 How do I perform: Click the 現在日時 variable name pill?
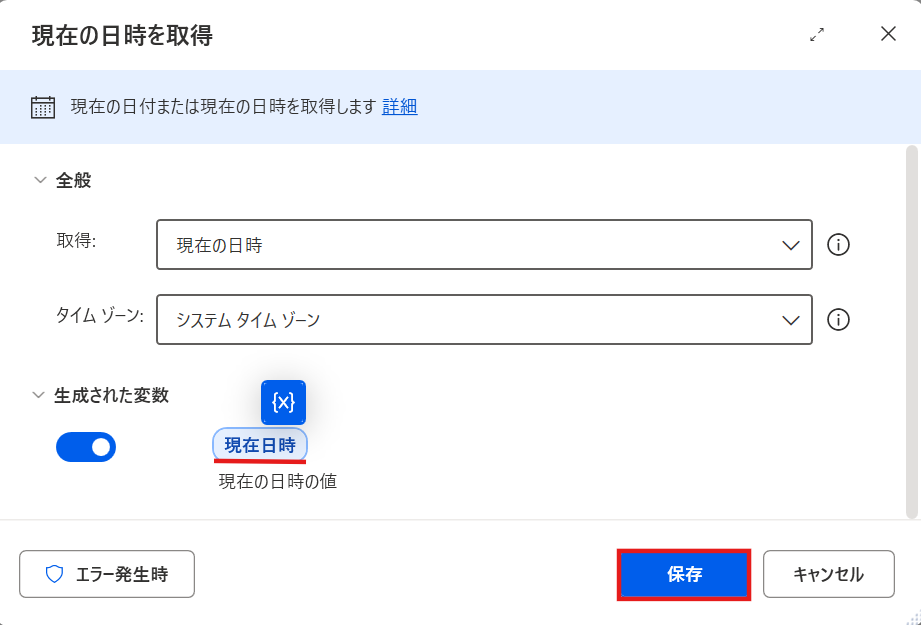coord(259,445)
